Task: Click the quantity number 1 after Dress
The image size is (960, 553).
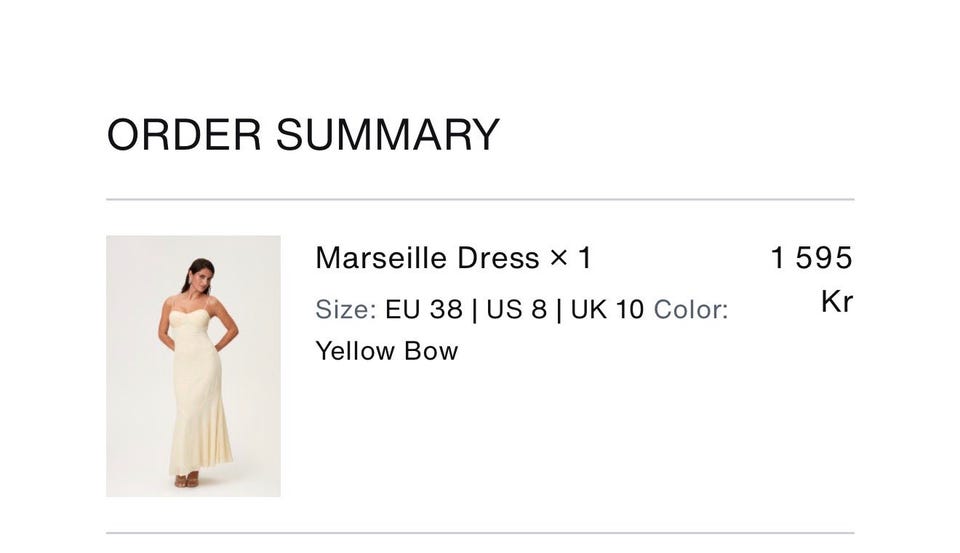Action: pyautogui.click(x=585, y=258)
